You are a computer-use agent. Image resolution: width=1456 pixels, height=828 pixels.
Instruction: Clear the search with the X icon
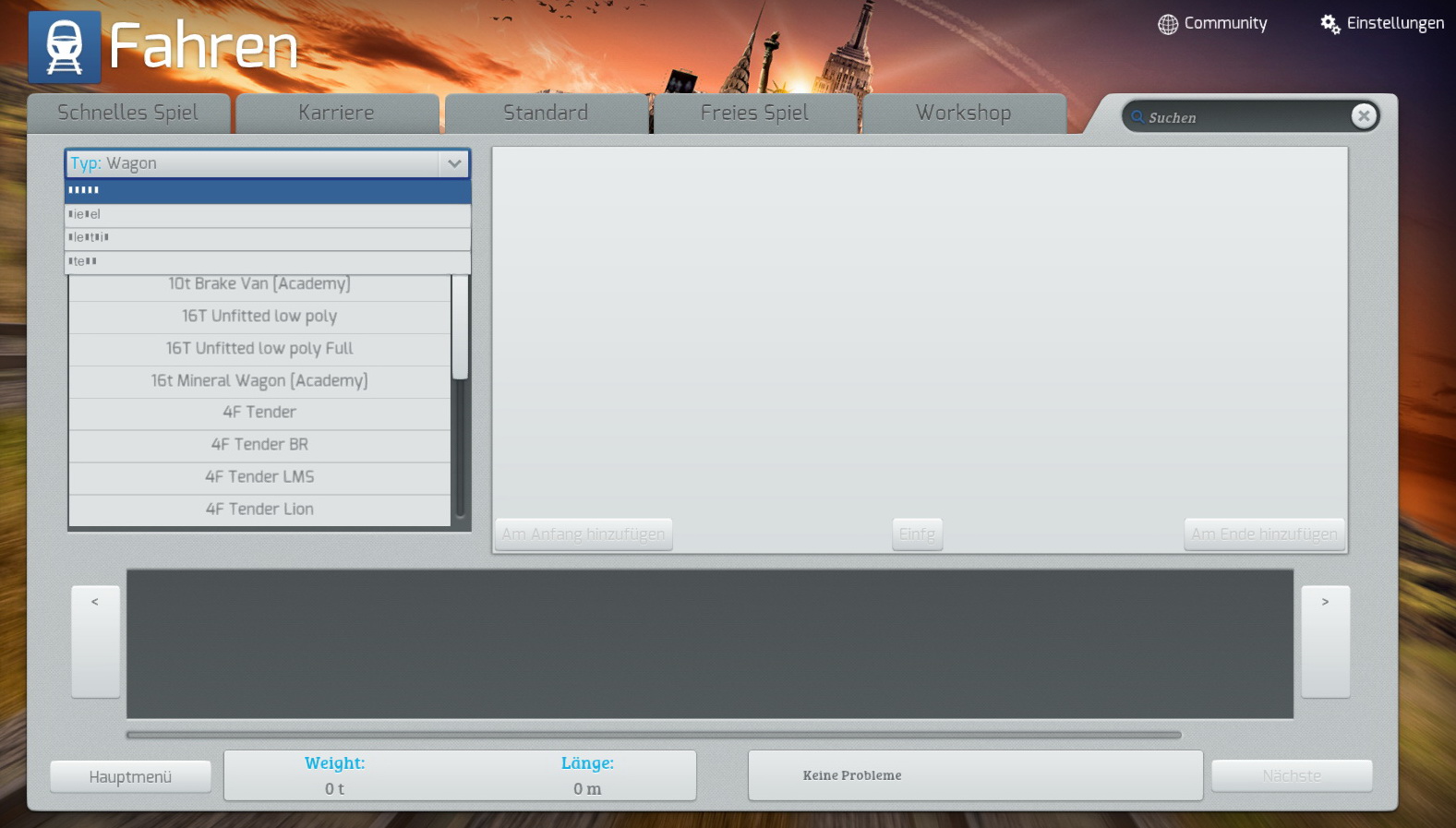pos(1363,116)
